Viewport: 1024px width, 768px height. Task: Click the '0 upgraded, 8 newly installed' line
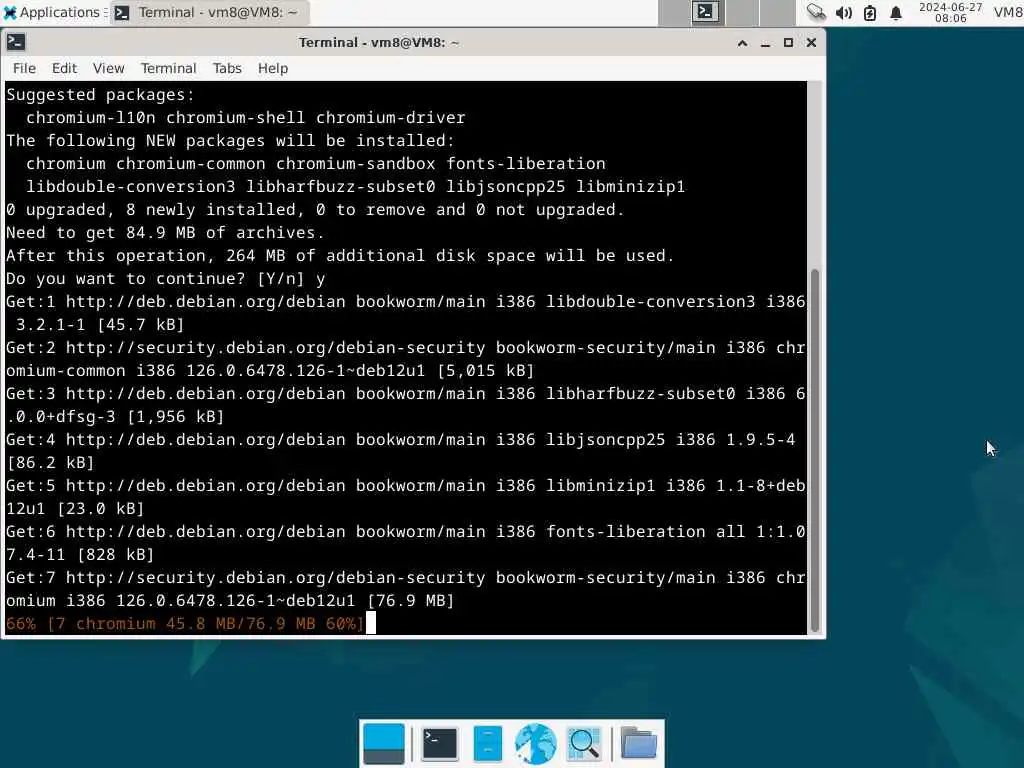pyautogui.click(x=315, y=210)
